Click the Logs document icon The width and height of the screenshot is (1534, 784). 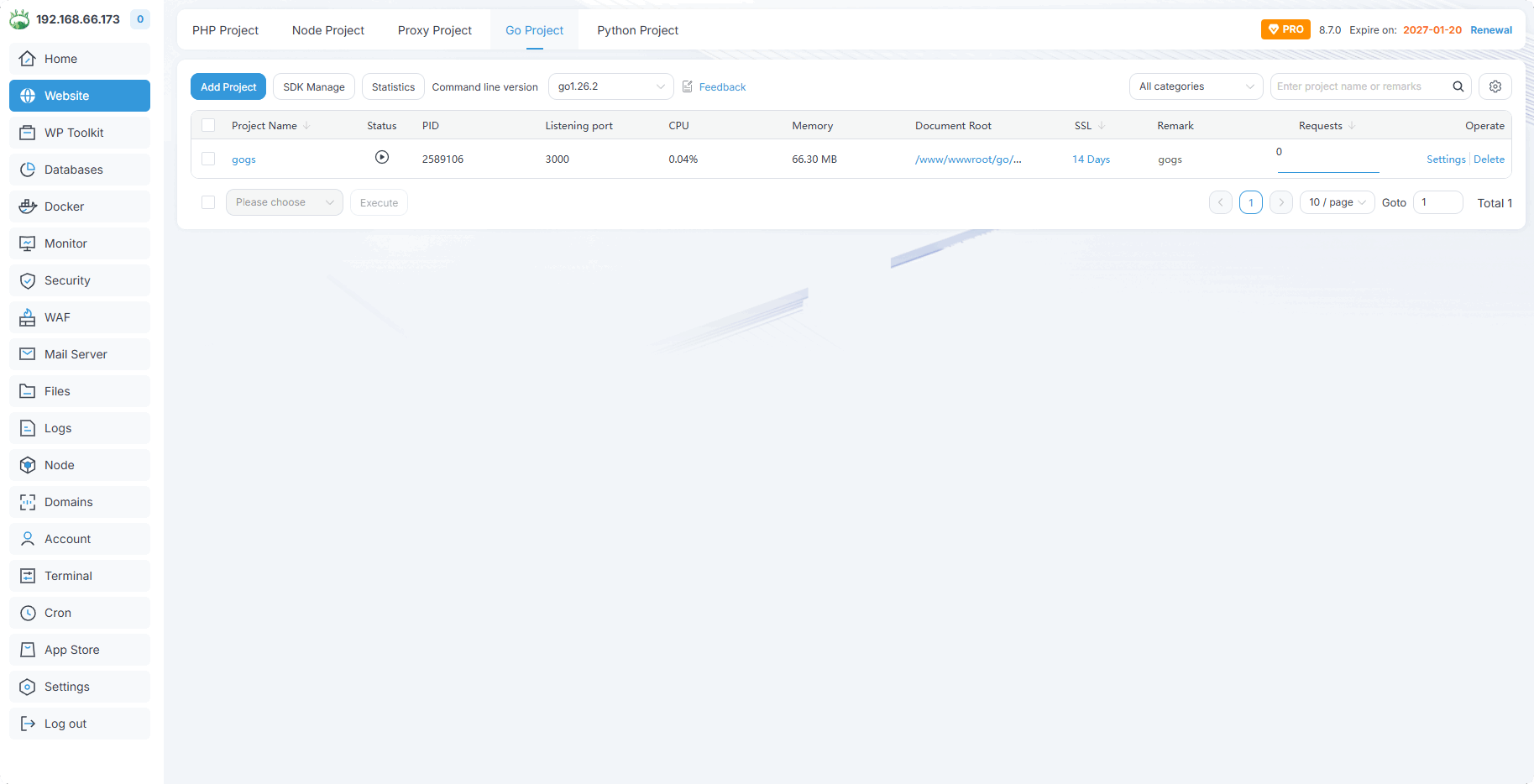point(28,428)
